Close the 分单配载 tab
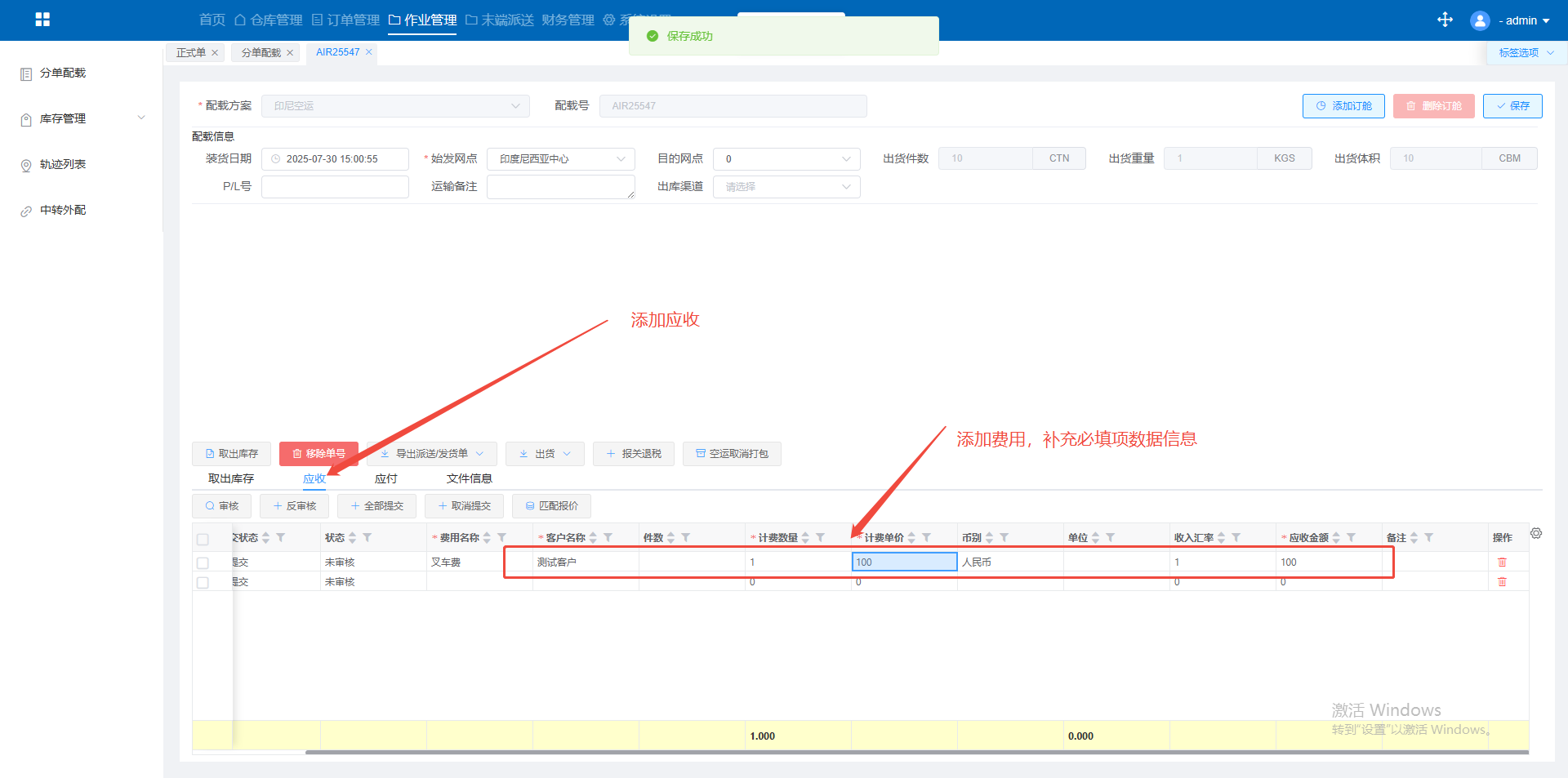Viewport: 1568px width, 778px height. 290,53
